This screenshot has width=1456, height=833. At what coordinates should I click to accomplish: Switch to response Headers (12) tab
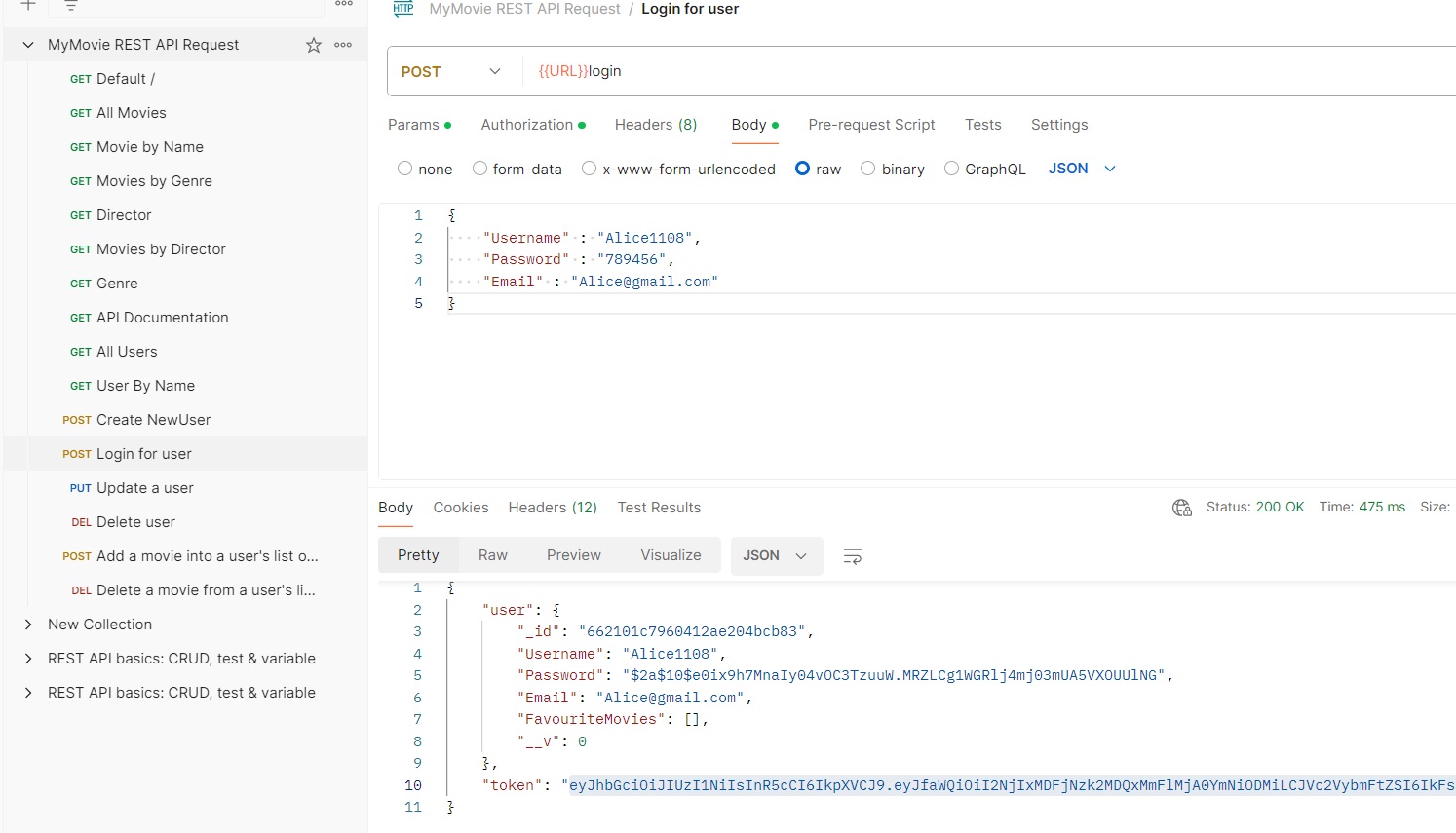tap(553, 508)
